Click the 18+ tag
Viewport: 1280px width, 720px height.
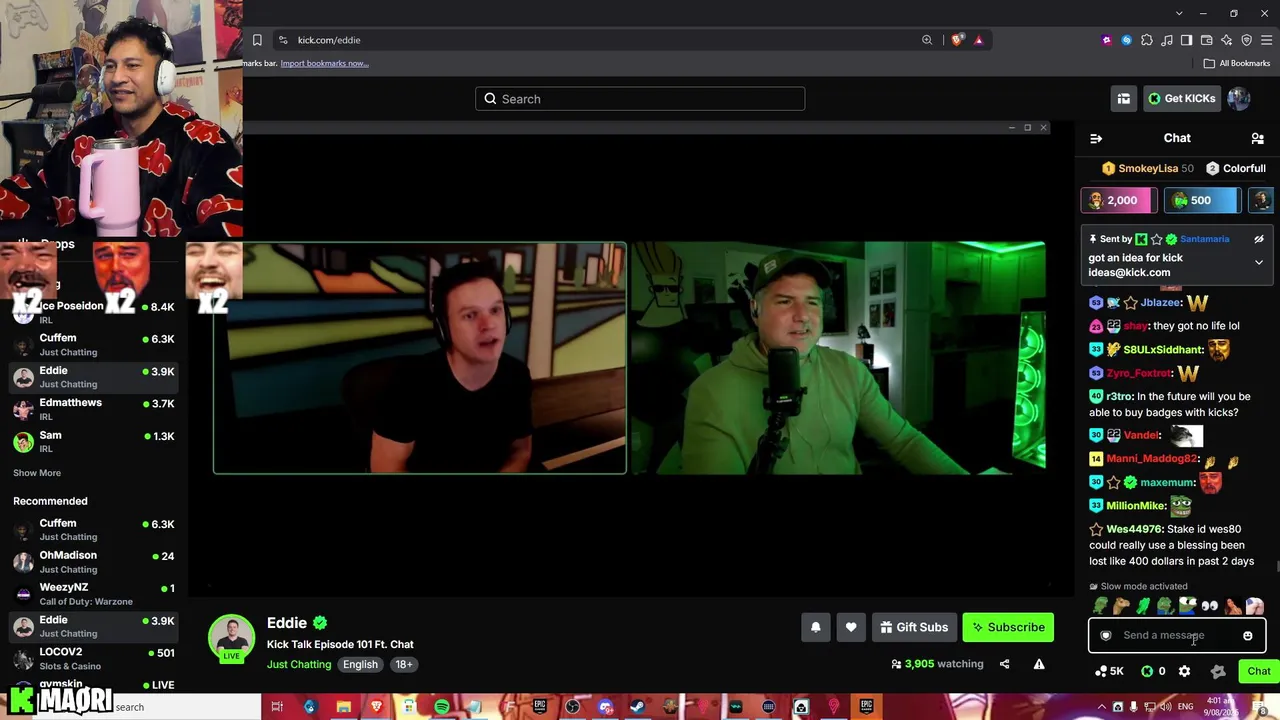pos(403,664)
